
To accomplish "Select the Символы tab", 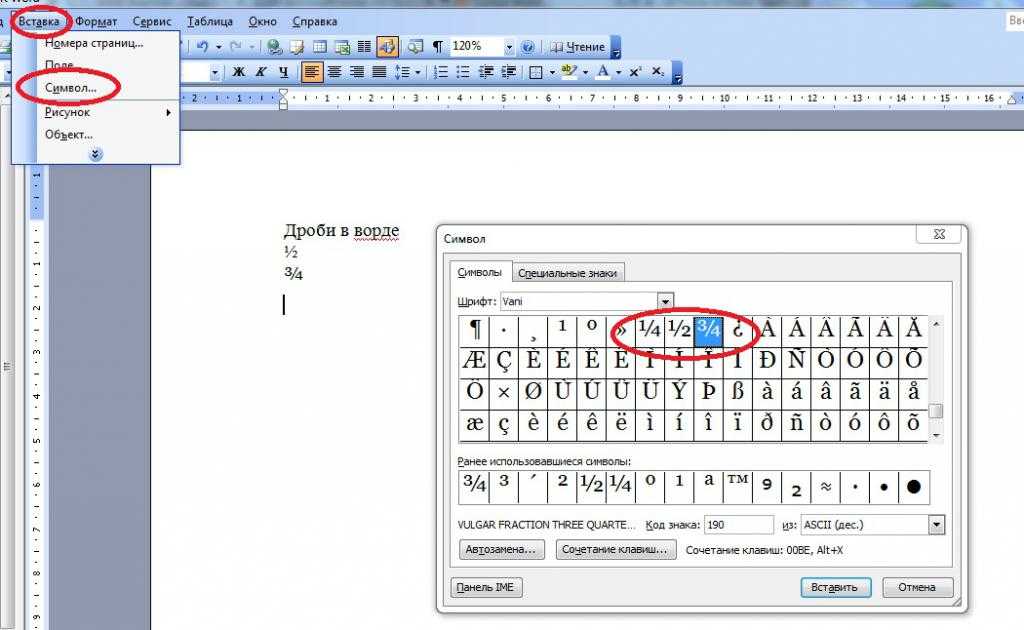I will pyautogui.click(x=479, y=272).
